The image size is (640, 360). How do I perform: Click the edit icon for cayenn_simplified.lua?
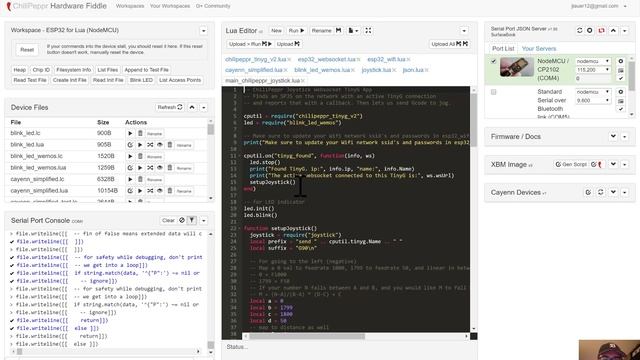tap(130, 191)
